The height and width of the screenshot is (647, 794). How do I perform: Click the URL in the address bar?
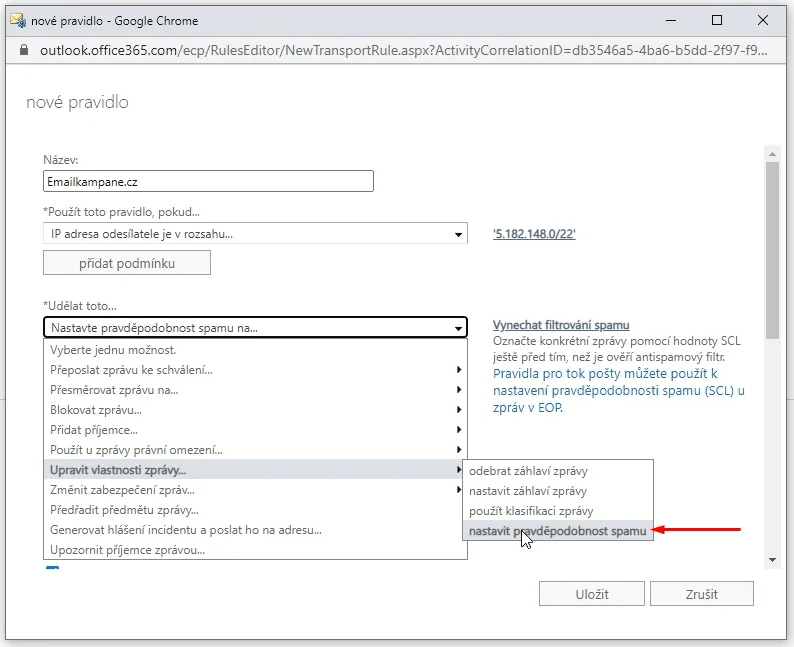point(403,50)
